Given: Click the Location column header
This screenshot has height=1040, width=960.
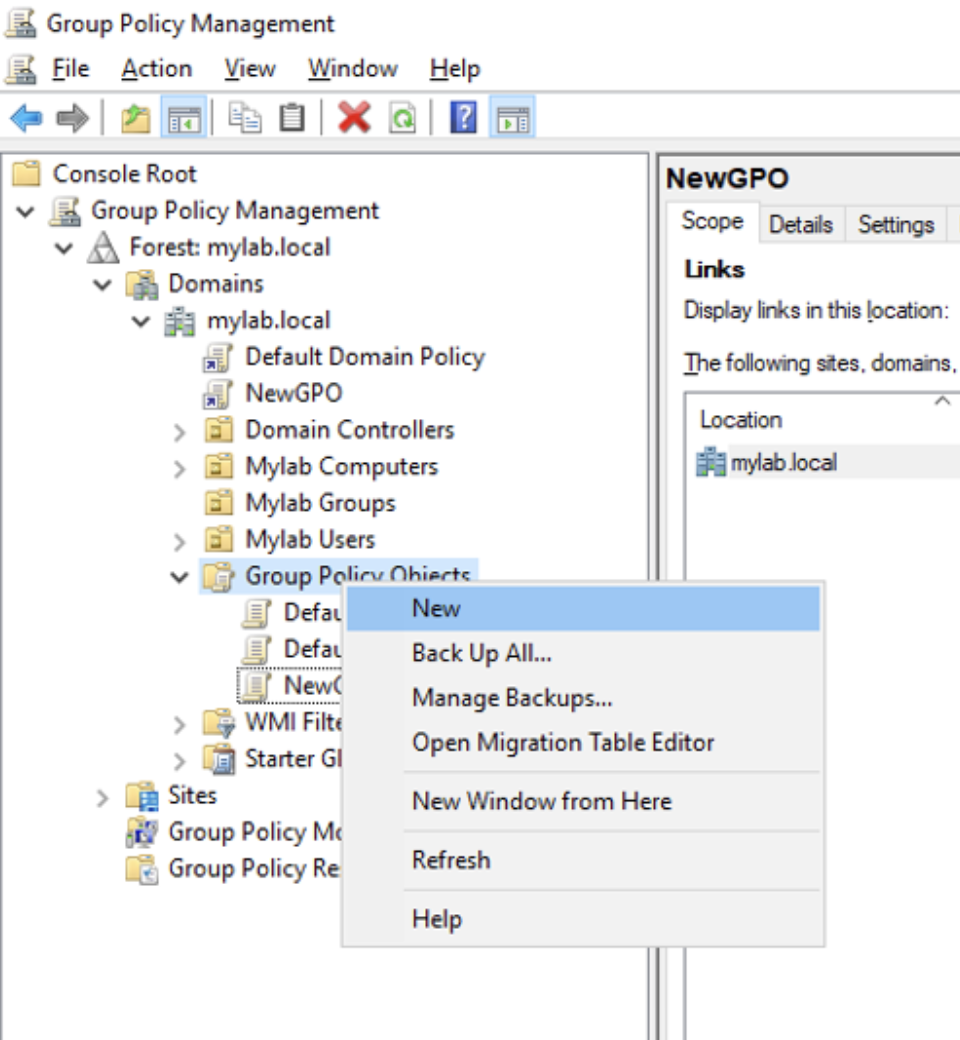Looking at the screenshot, I should [x=741, y=420].
